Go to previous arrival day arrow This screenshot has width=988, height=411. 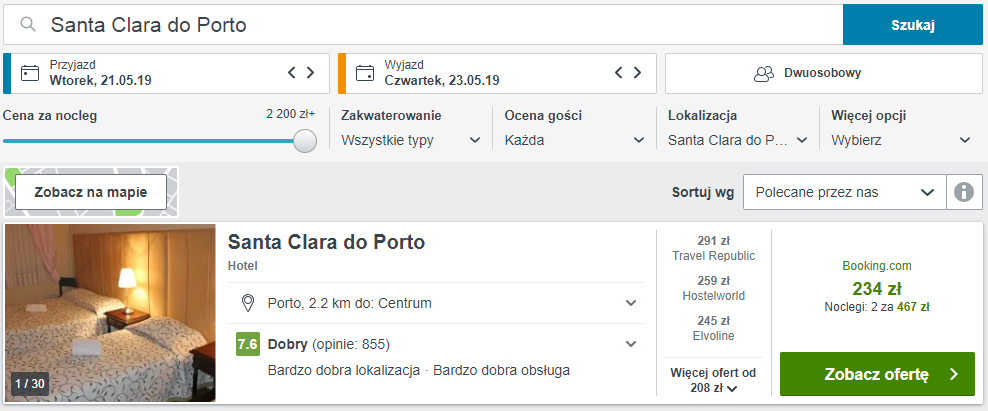click(x=292, y=72)
